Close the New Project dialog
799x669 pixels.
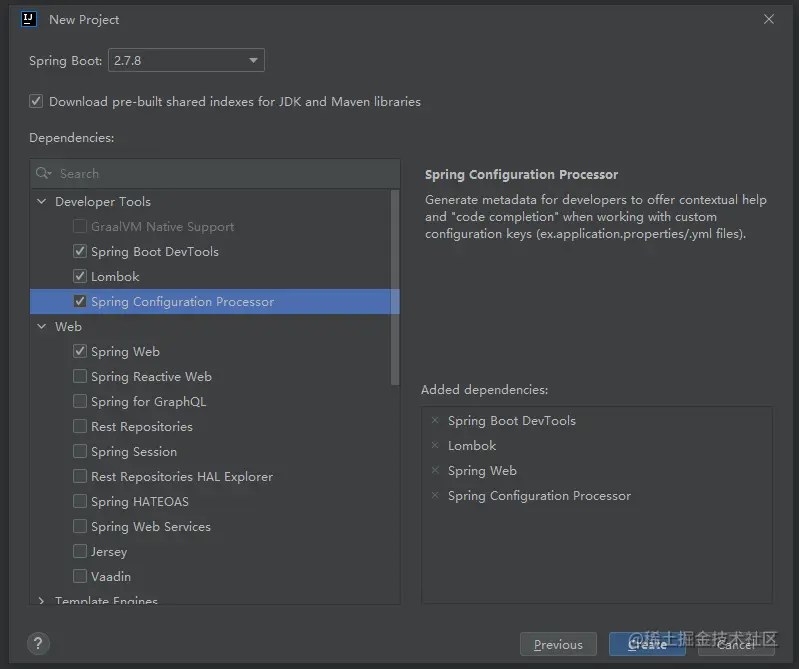[x=769, y=19]
